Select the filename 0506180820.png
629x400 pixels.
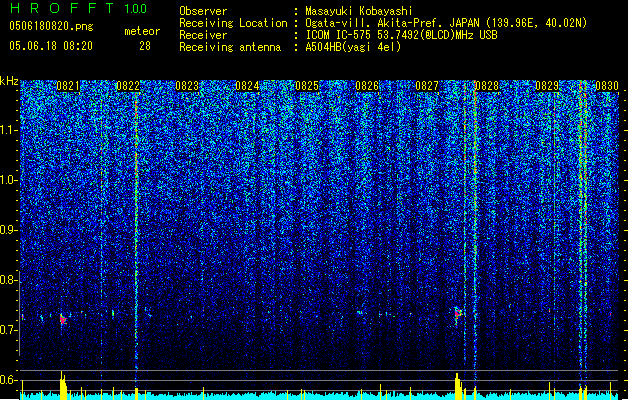point(51,27)
